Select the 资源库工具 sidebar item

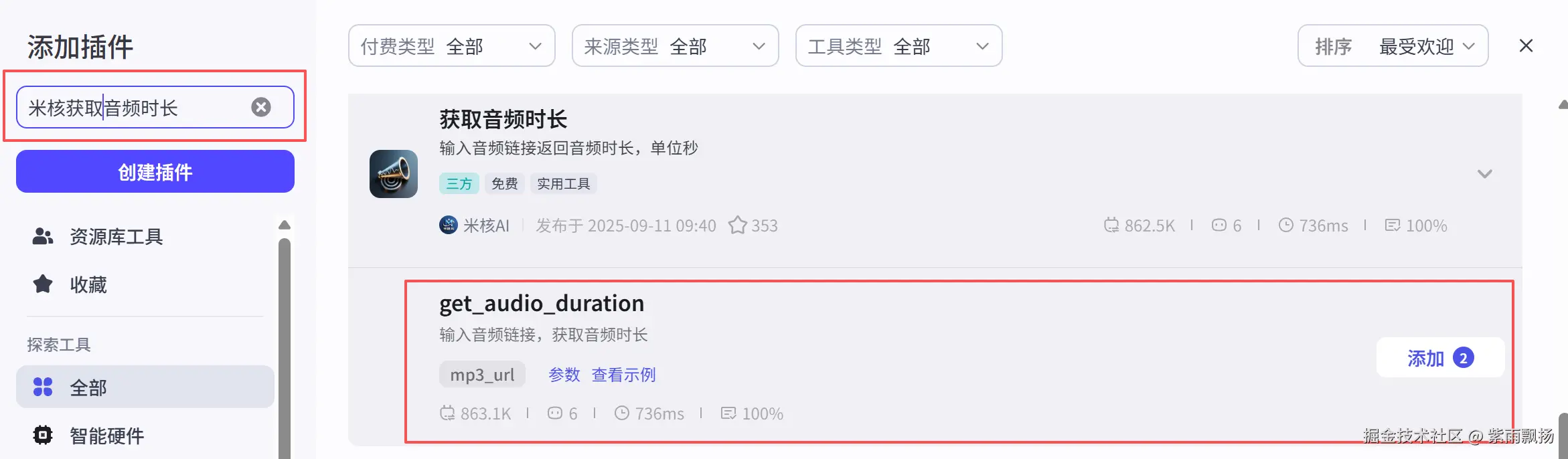116,237
